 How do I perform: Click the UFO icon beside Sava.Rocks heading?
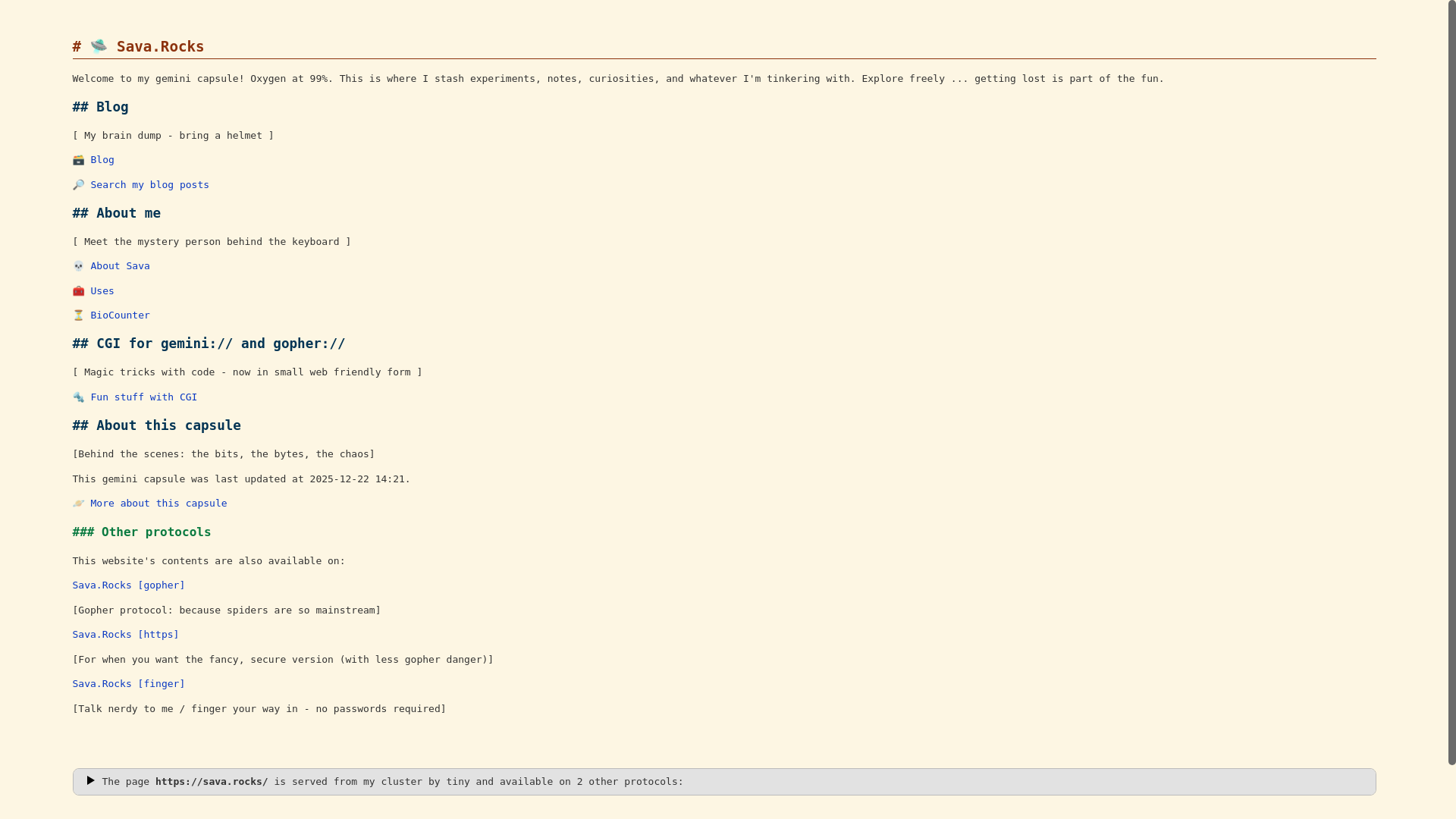[x=99, y=46]
